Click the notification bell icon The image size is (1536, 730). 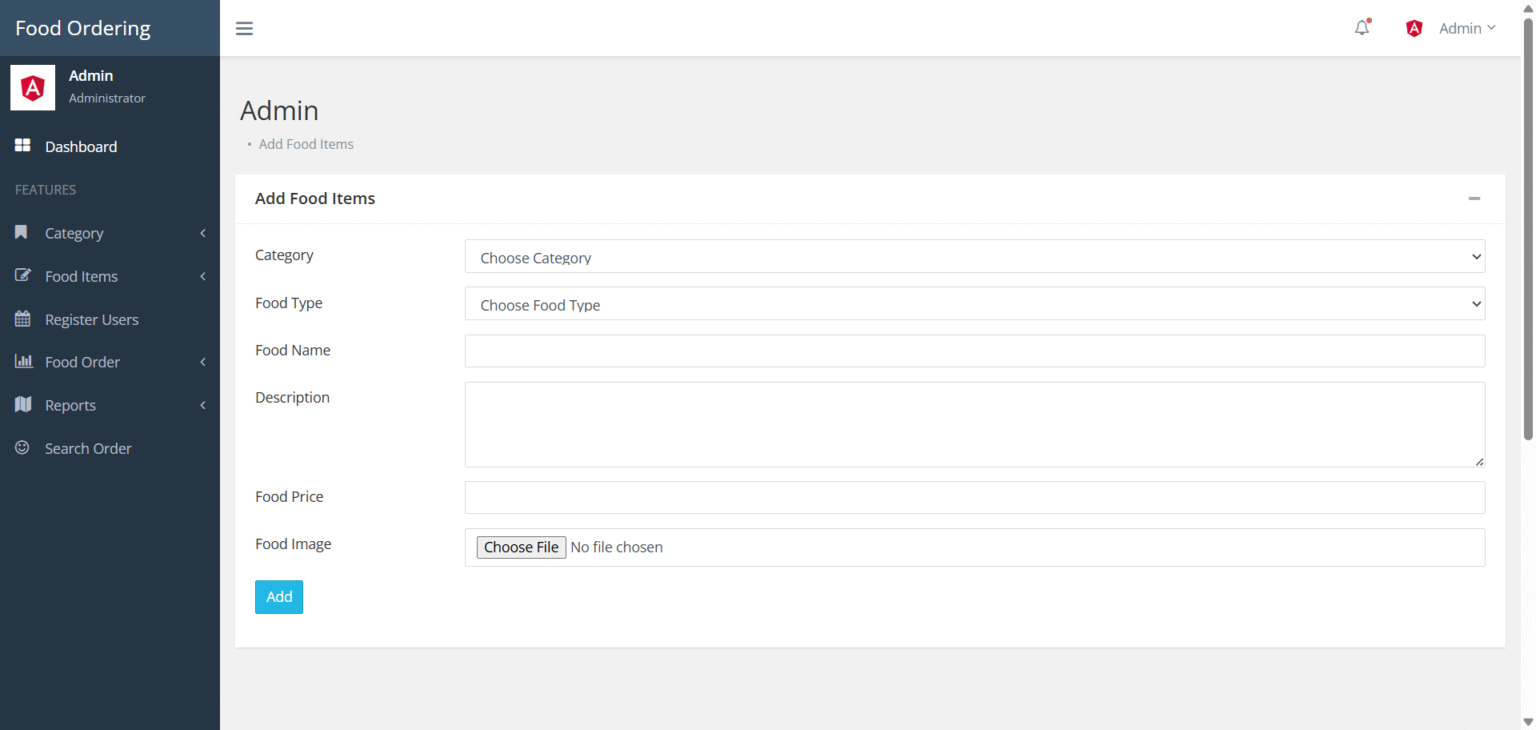[1361, 27]
